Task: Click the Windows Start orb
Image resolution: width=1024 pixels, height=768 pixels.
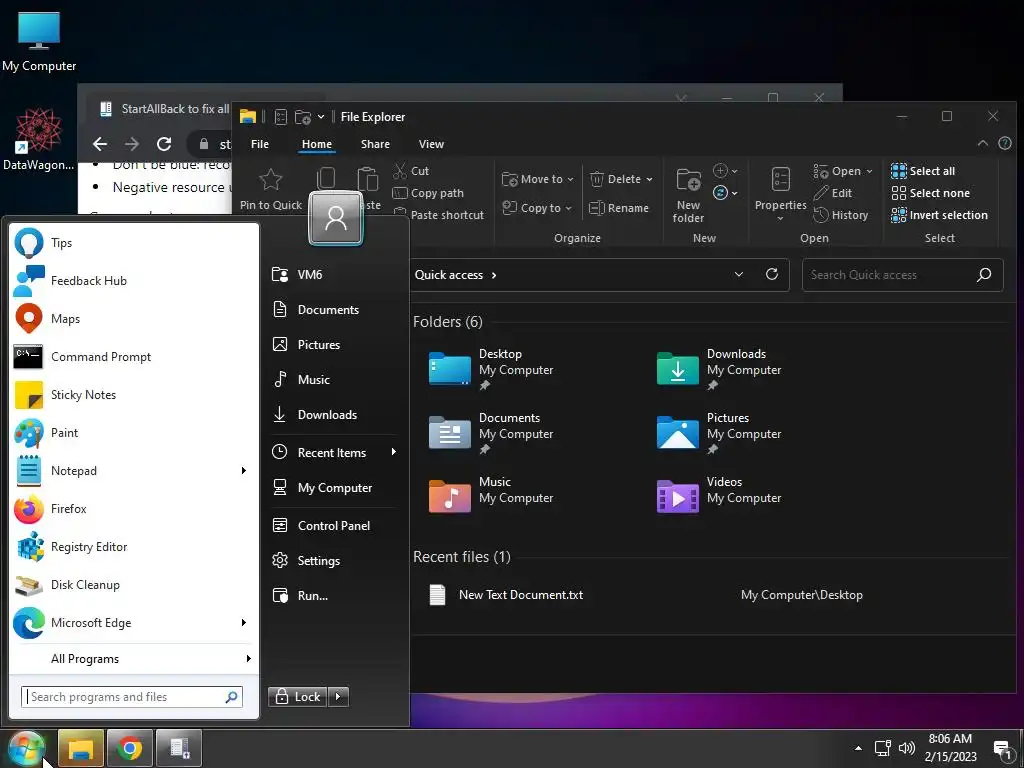Action: (27, 748)
